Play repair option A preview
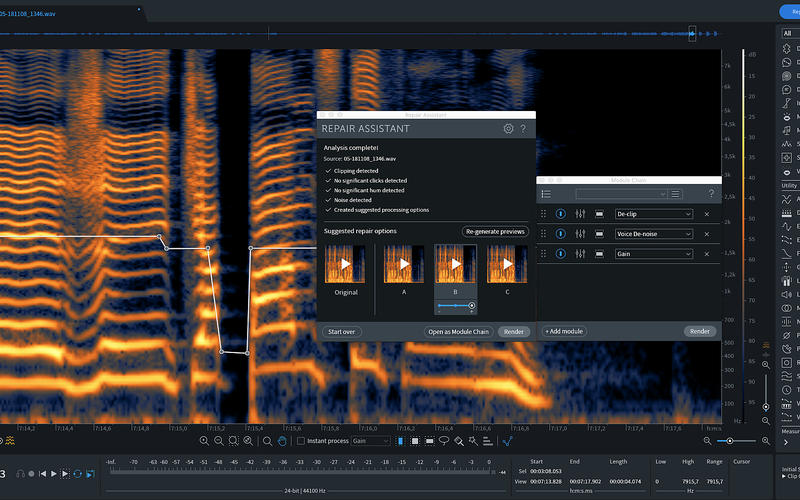 (x=404, y=264)
